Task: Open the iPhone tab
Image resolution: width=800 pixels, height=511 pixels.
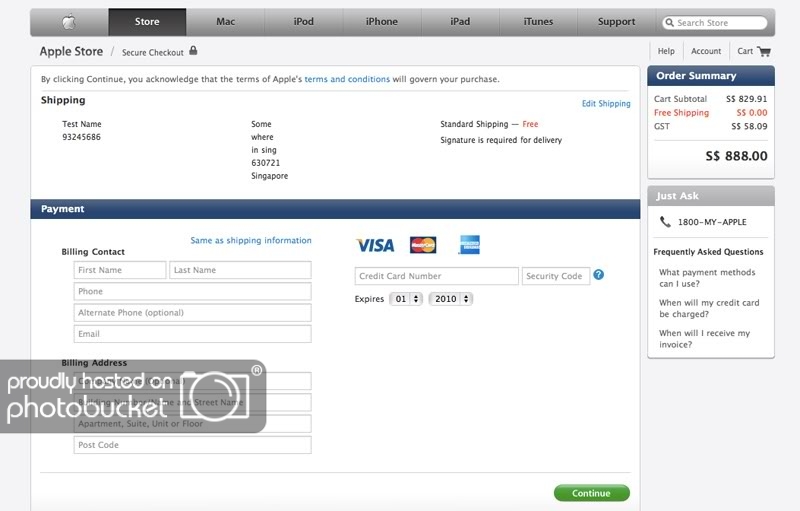Action: pyautogui.click(x=382, y=22)
